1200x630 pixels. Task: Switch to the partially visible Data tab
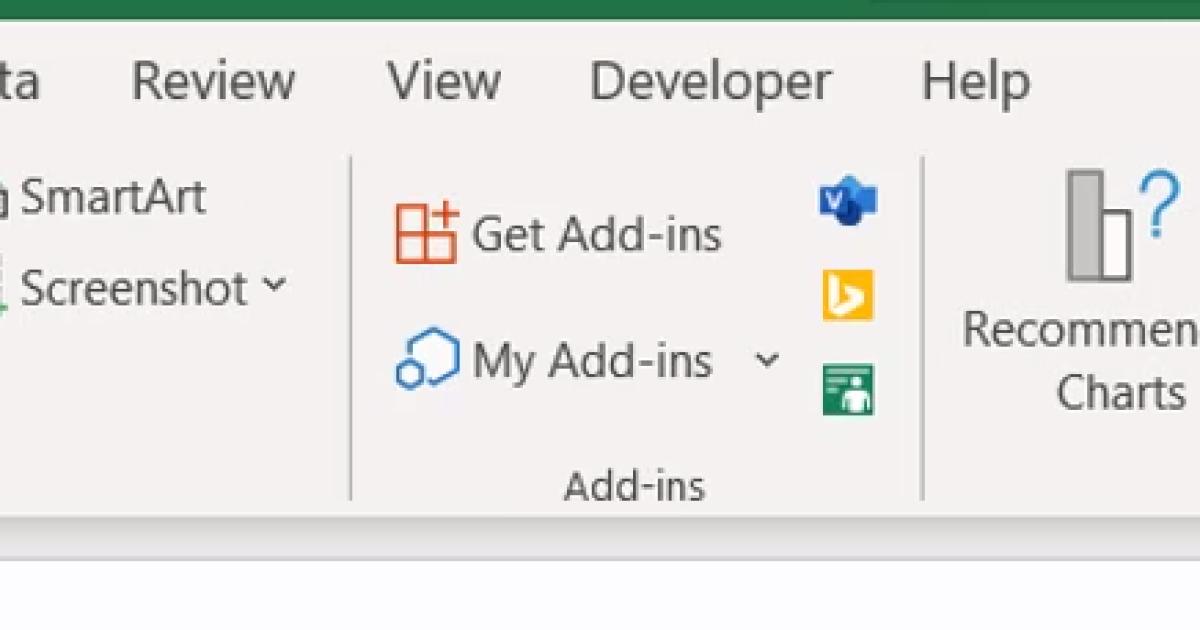click(18, 82)
